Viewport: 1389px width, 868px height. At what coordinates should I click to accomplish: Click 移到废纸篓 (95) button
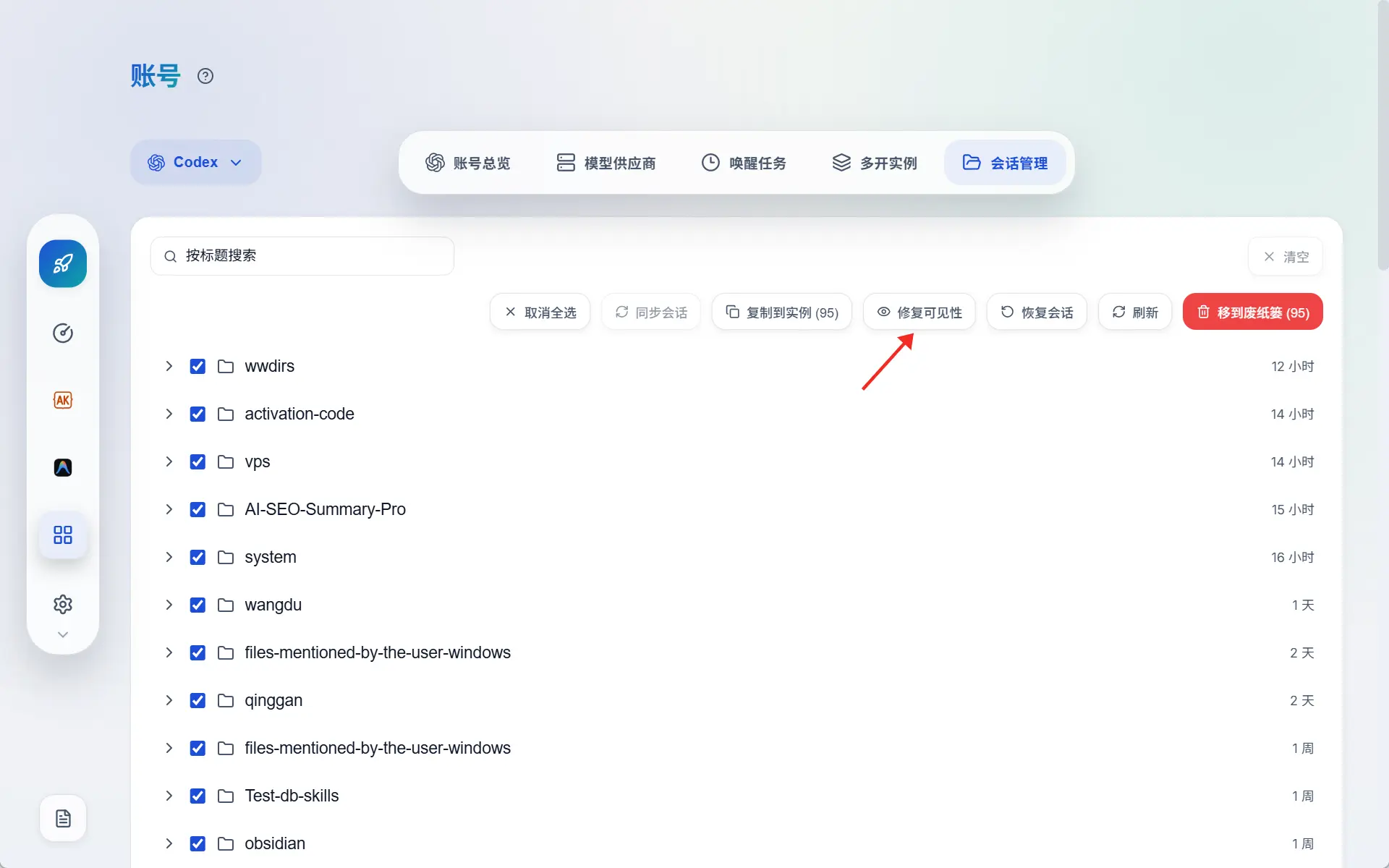point(1253,312)
